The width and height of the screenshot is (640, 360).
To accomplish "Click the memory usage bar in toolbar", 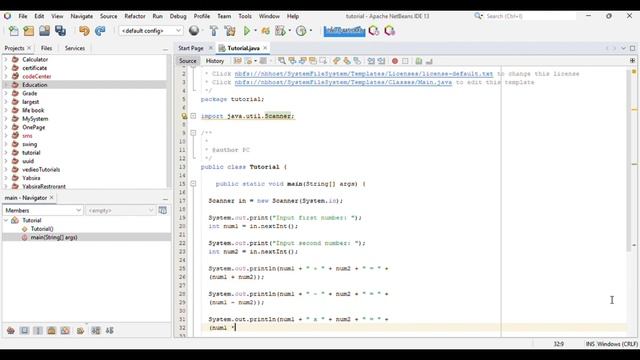I will point(344,31).
